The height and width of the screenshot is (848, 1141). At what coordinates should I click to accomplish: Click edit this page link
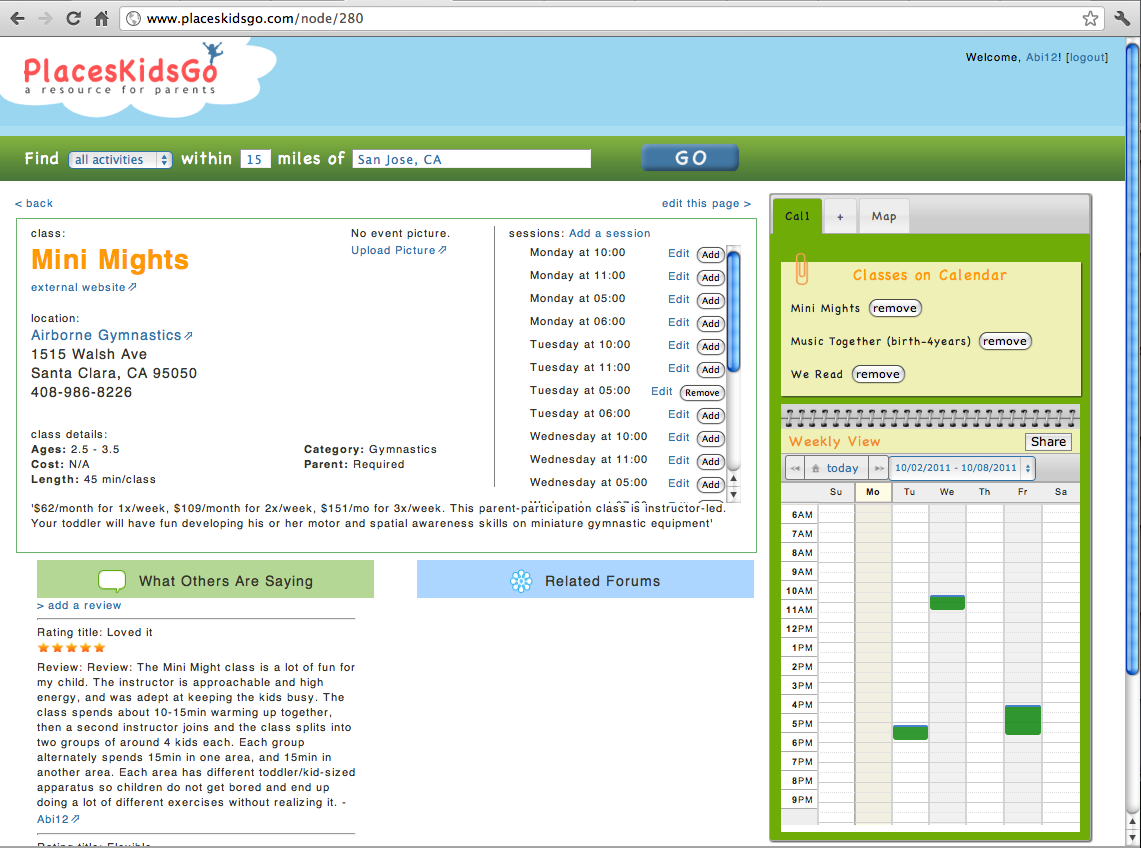tap(706, 204)
